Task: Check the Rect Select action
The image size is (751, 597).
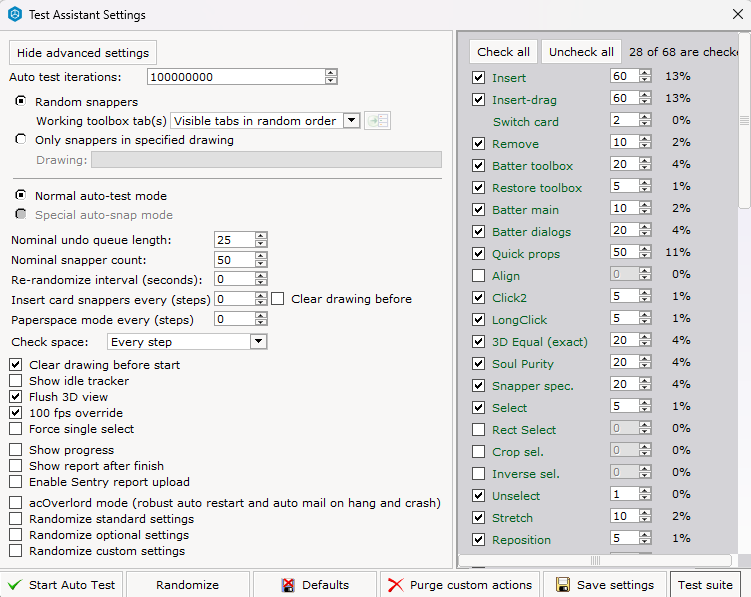Action: click(478, 430)
